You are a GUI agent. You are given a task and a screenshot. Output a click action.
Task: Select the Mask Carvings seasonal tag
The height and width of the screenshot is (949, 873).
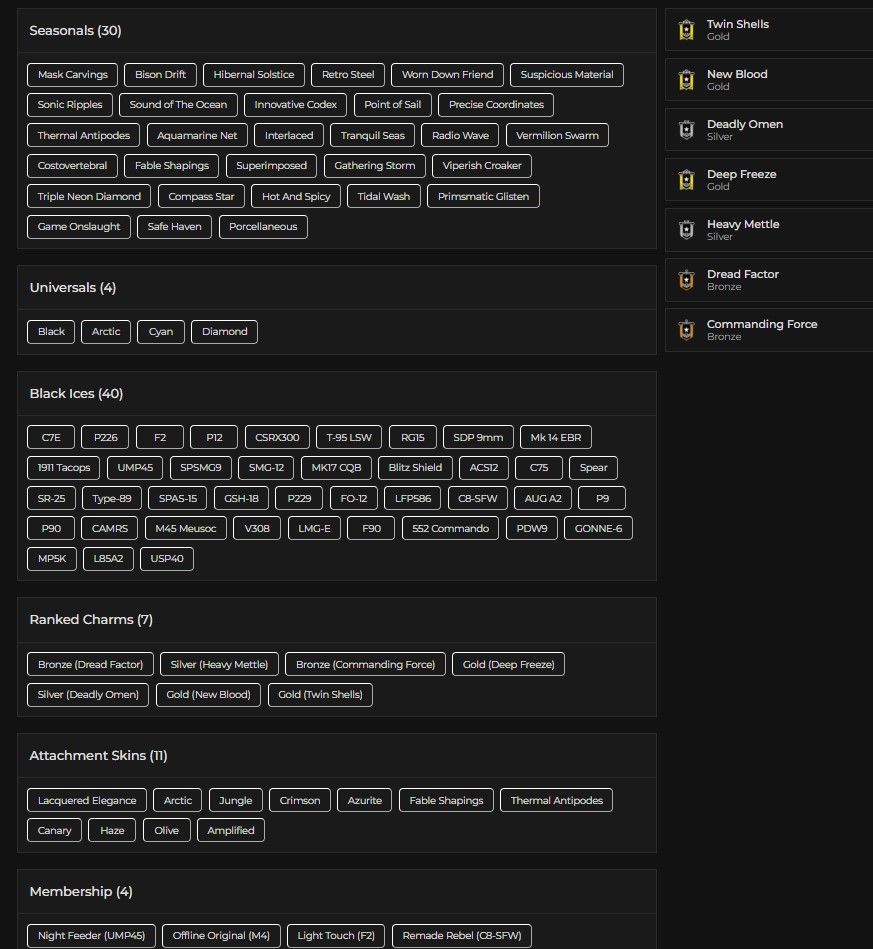coord(73,74)
